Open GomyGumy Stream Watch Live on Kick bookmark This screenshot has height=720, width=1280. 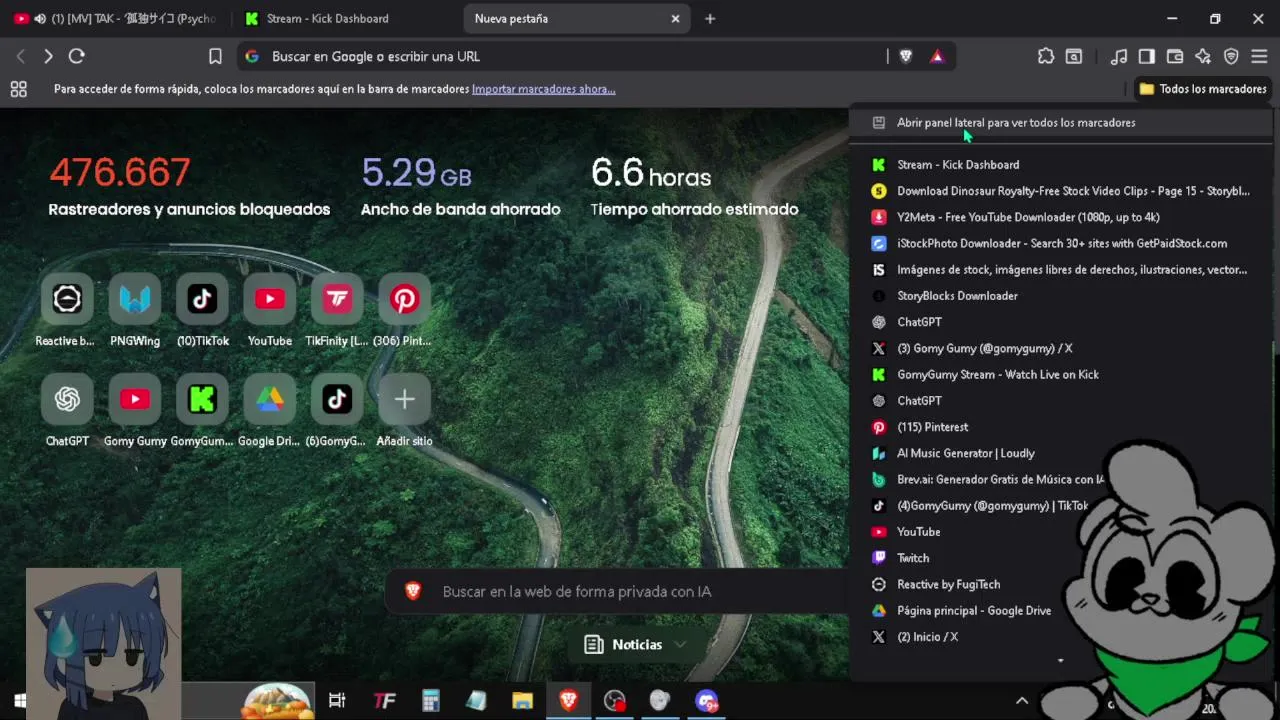pyautogui.click(x=1060, y=374)
